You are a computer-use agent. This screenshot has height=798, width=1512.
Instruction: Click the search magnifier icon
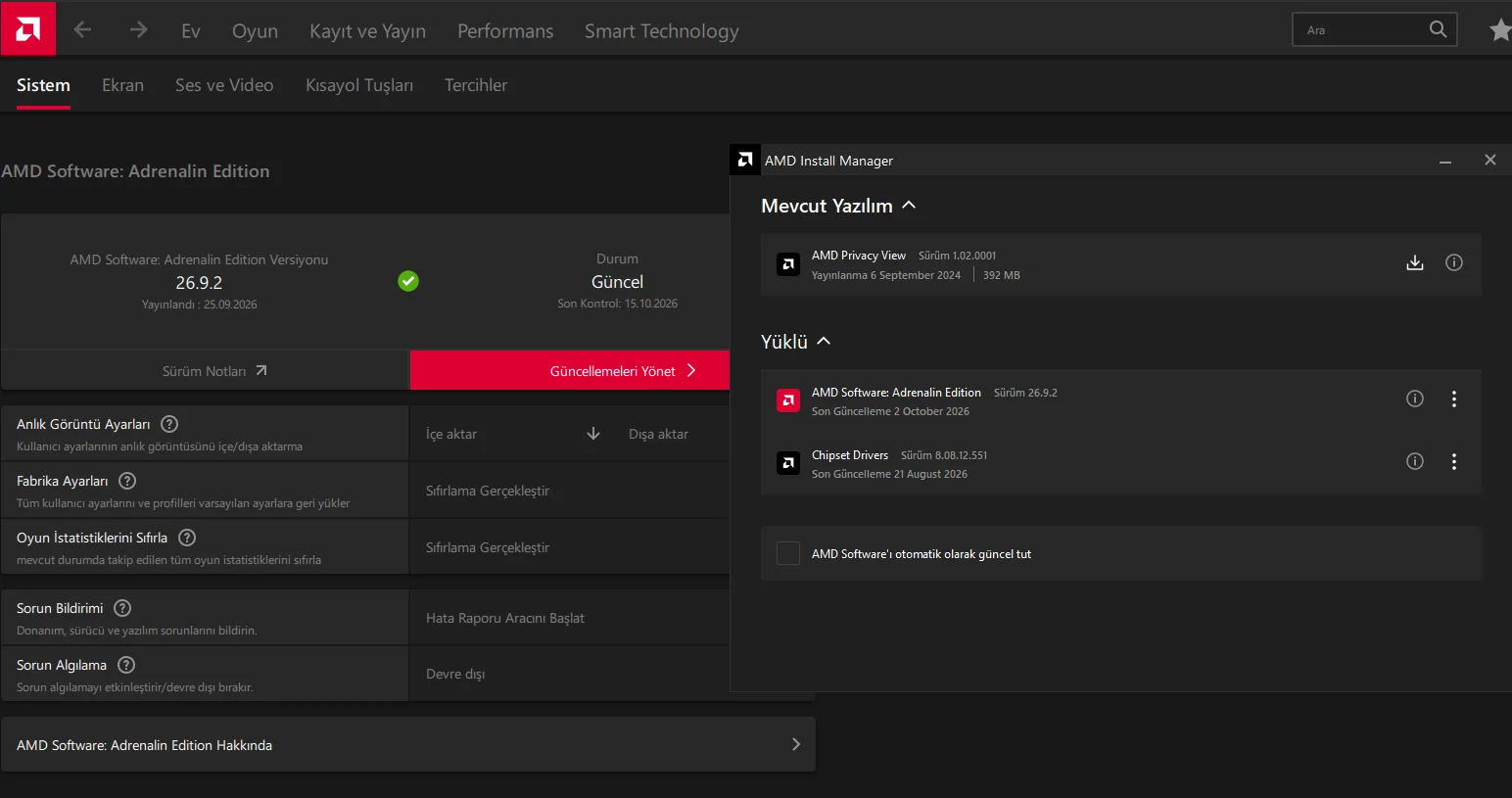coord(1438,29)
